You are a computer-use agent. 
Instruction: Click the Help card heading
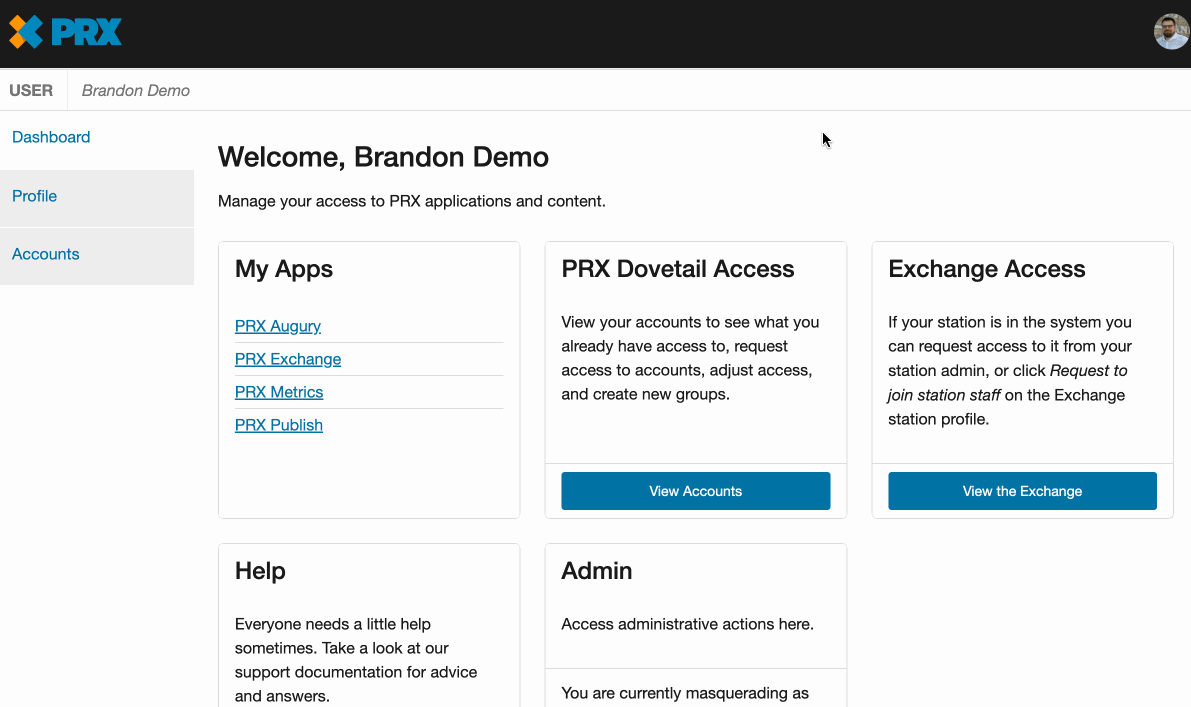coord(261,571)
